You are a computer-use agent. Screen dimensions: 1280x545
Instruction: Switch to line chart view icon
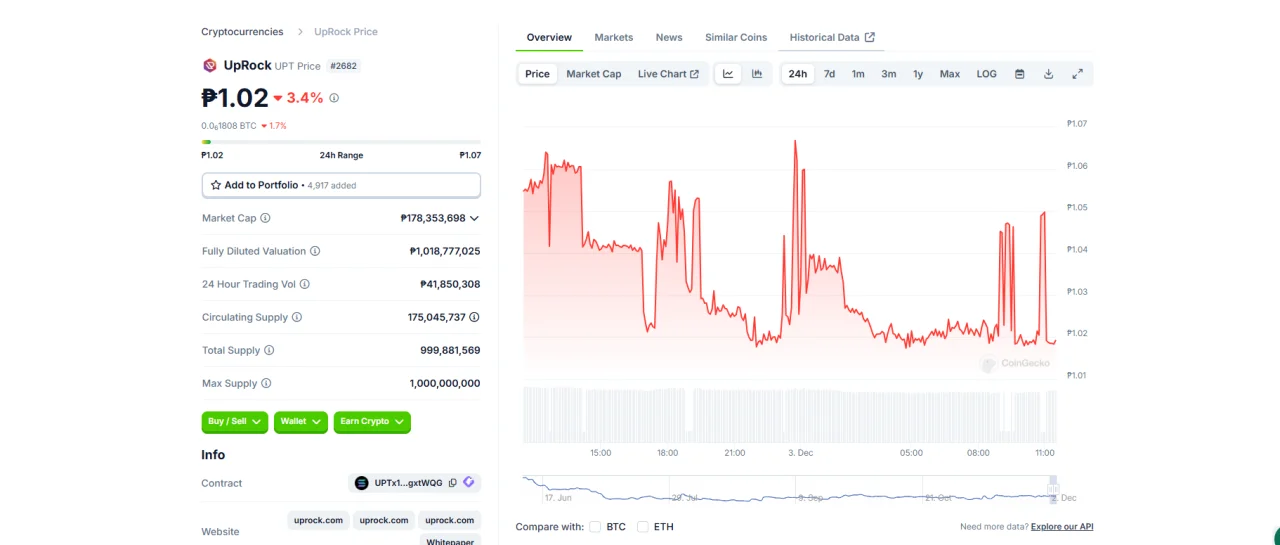pos(728,74)
